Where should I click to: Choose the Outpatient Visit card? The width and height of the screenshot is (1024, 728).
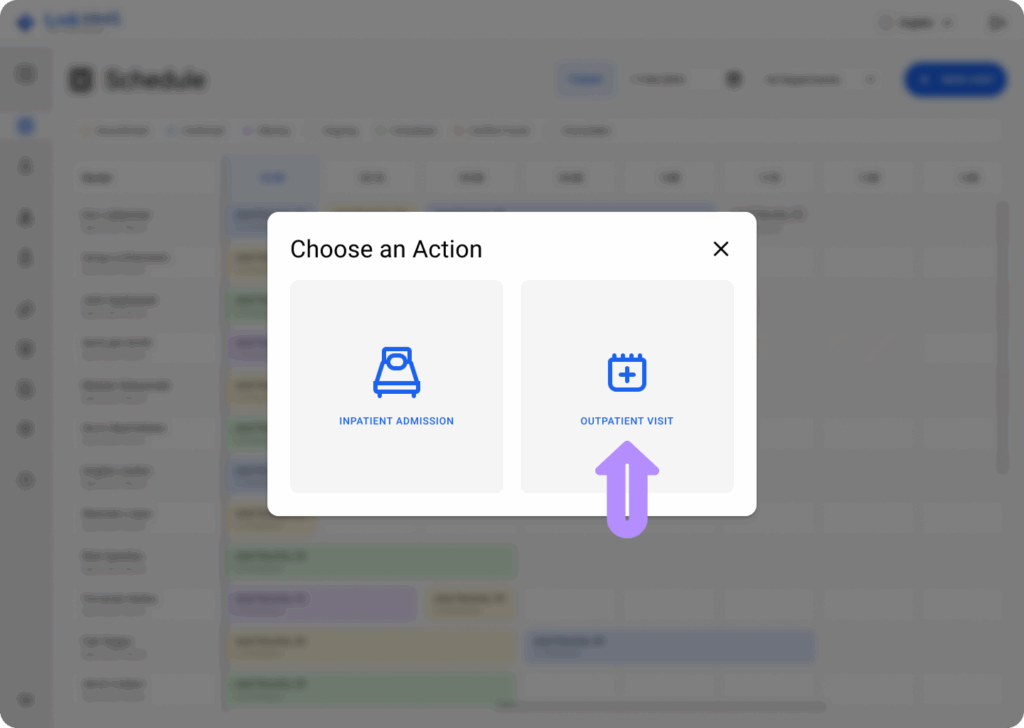pos(627,387)
